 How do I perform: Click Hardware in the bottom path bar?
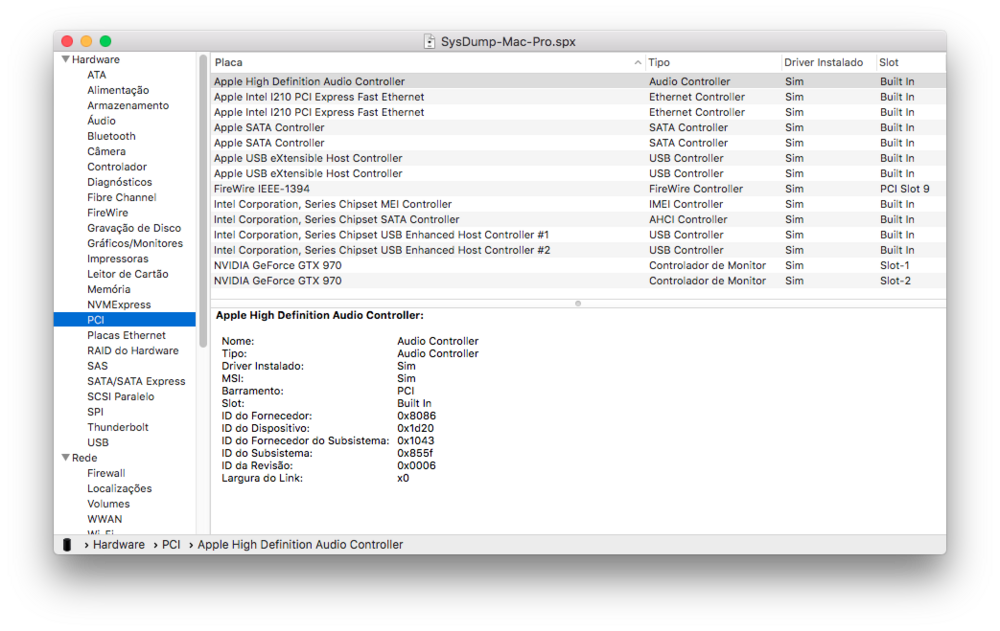click(x=118, y=545)
